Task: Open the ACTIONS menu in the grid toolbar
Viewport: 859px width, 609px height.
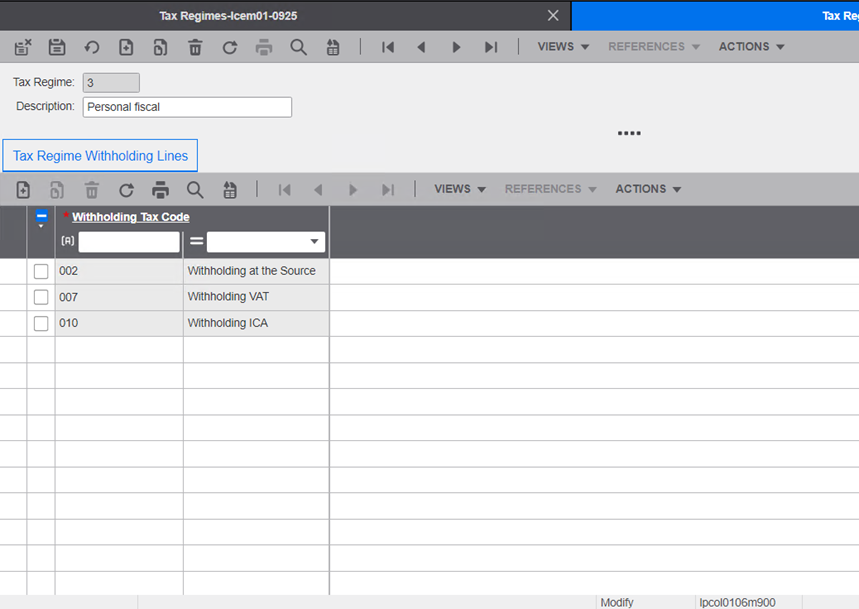Action: pyautogui.click(x=648, y=189)
